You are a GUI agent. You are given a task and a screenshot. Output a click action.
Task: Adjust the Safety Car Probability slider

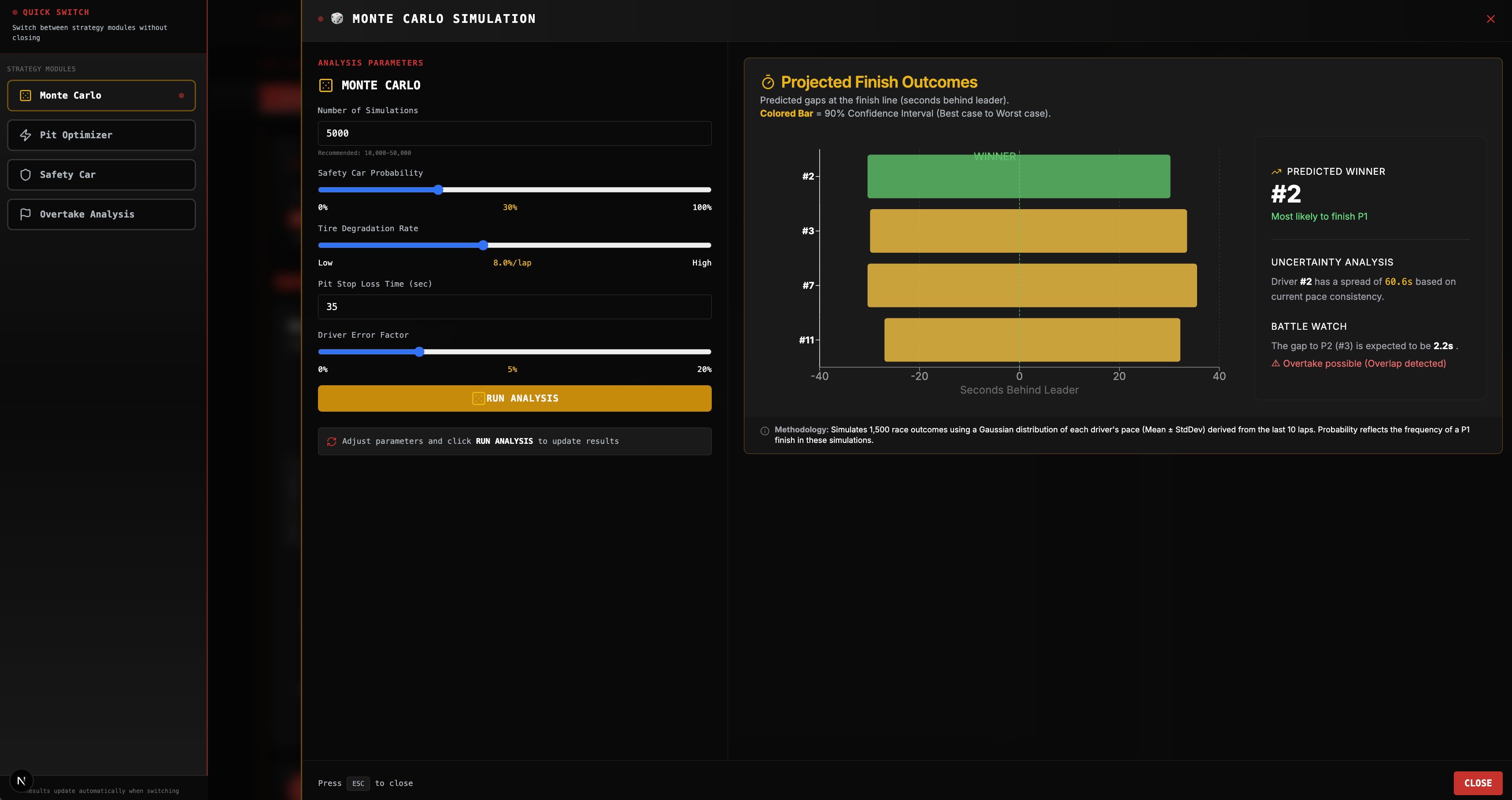(x=439, y=190)
